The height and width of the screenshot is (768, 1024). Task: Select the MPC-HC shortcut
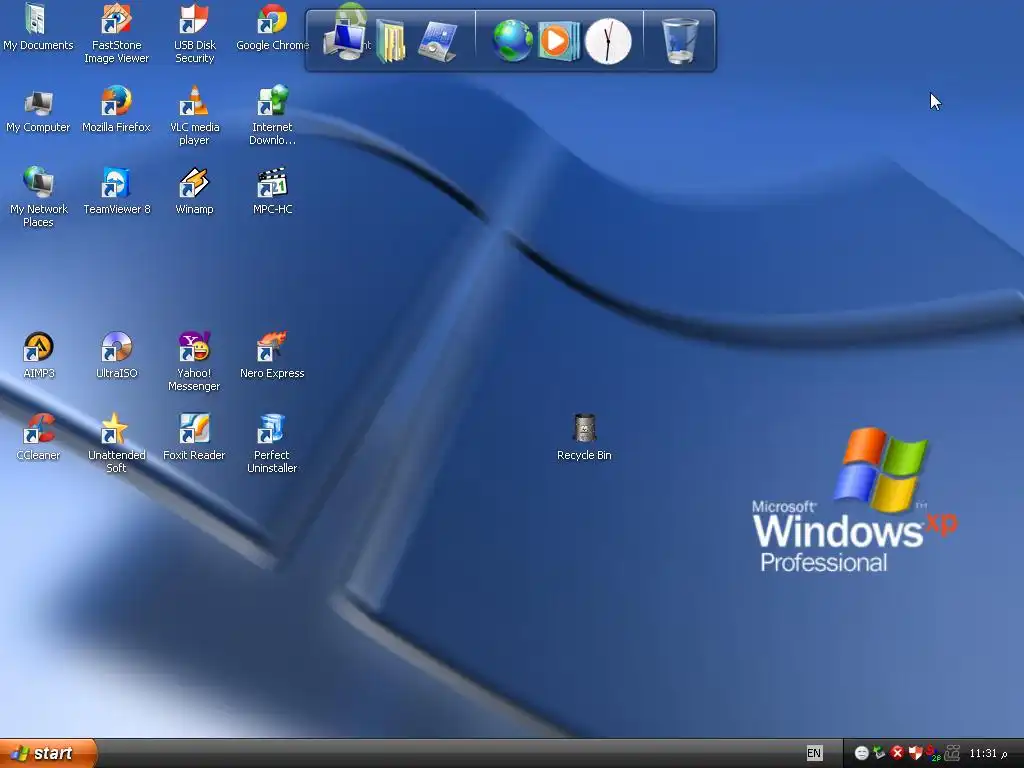[272, 192]
